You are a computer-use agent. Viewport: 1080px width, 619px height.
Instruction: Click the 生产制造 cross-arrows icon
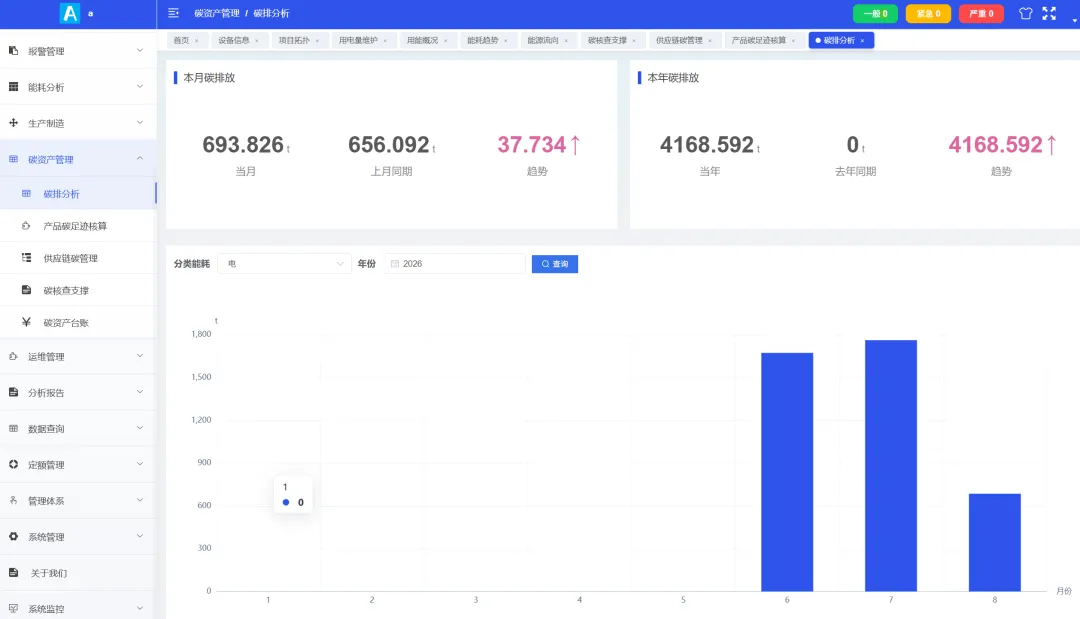(13, 123)
